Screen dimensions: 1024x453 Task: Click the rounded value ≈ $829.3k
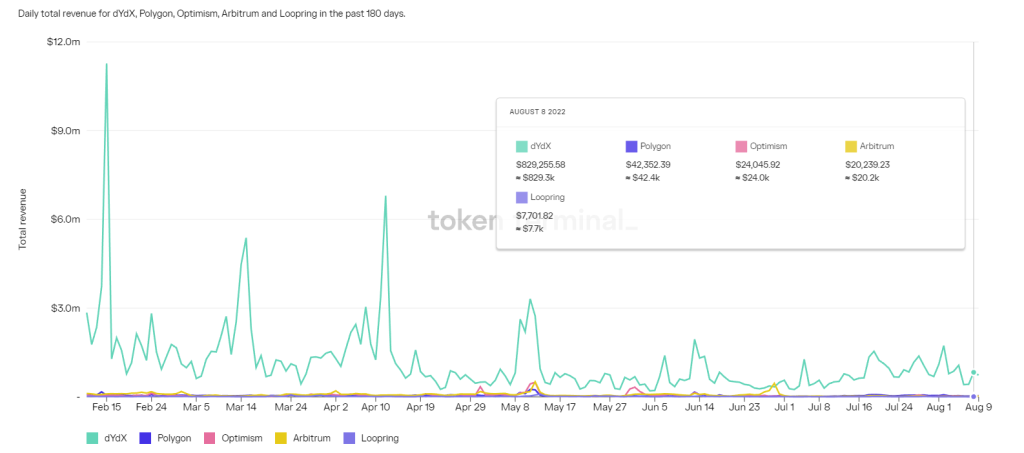536,178
